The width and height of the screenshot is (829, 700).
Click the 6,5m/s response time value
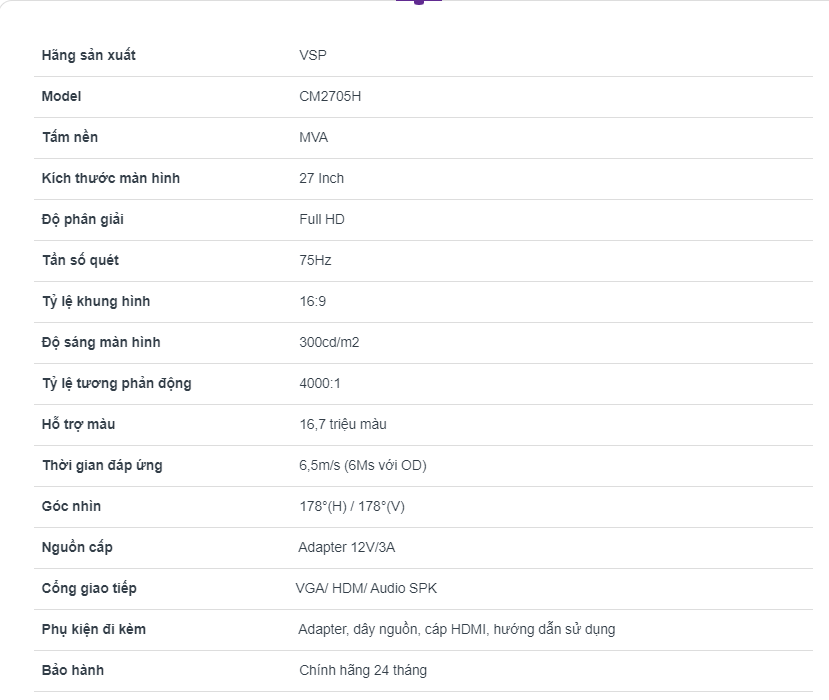tap(363, 465)
